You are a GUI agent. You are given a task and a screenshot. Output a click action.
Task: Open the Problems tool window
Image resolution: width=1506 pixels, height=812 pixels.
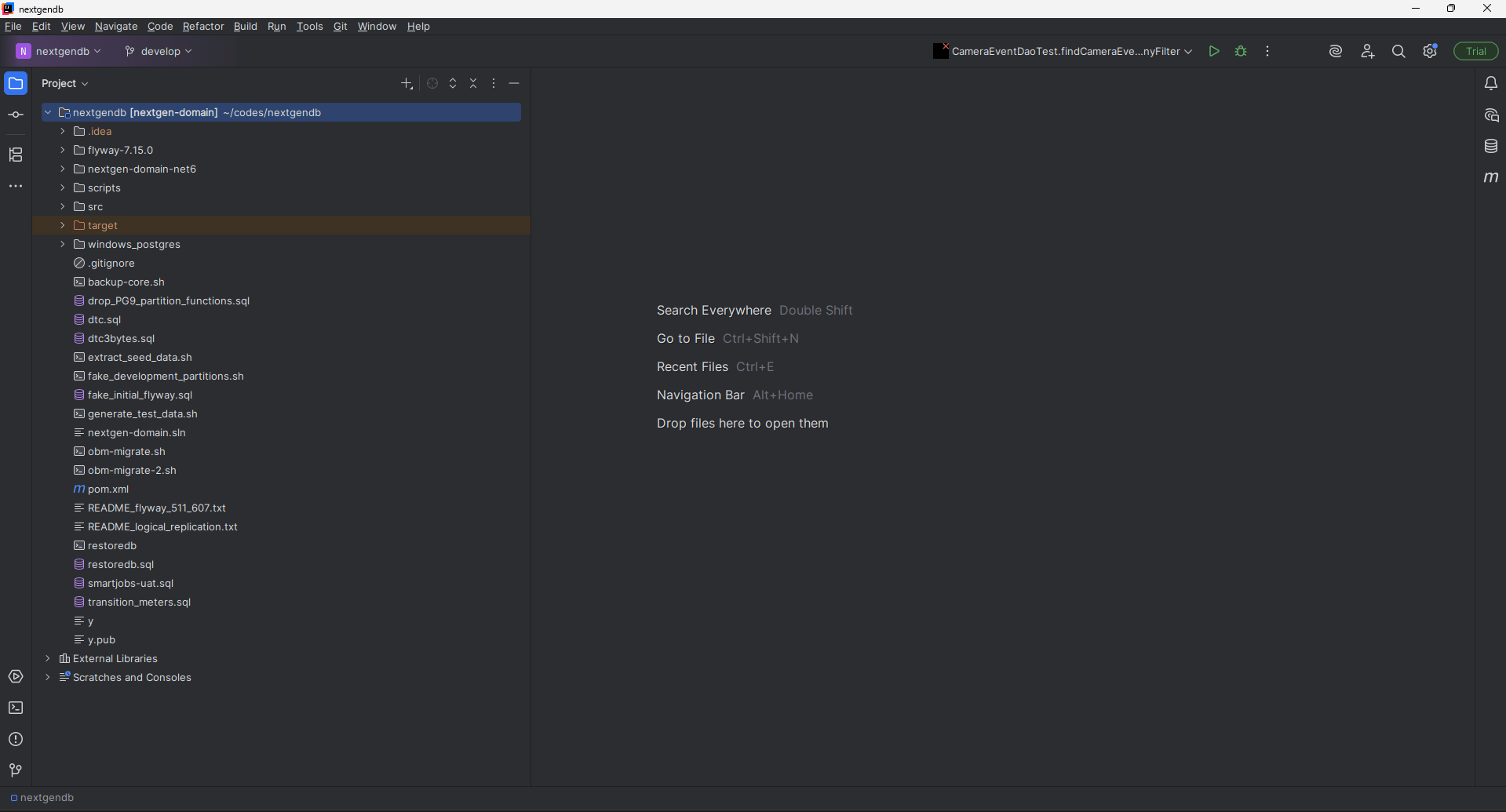click(x=16, y=739)
